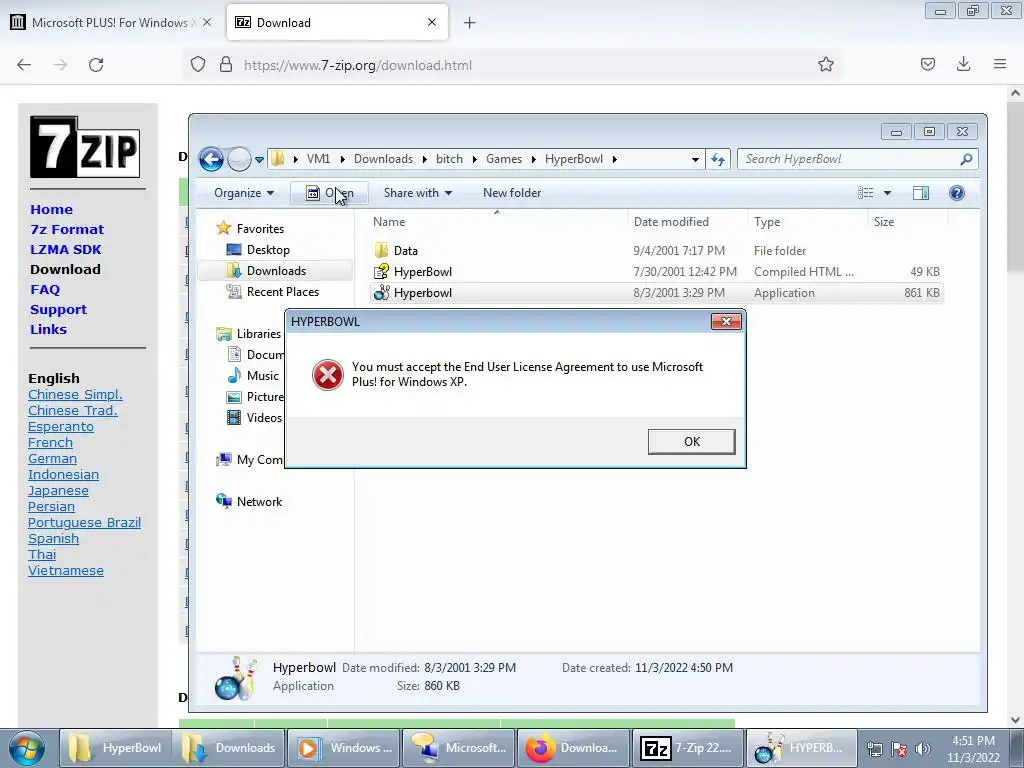Click the 7-ZIP logo
1024x768 pixels.
pos(85,147)
